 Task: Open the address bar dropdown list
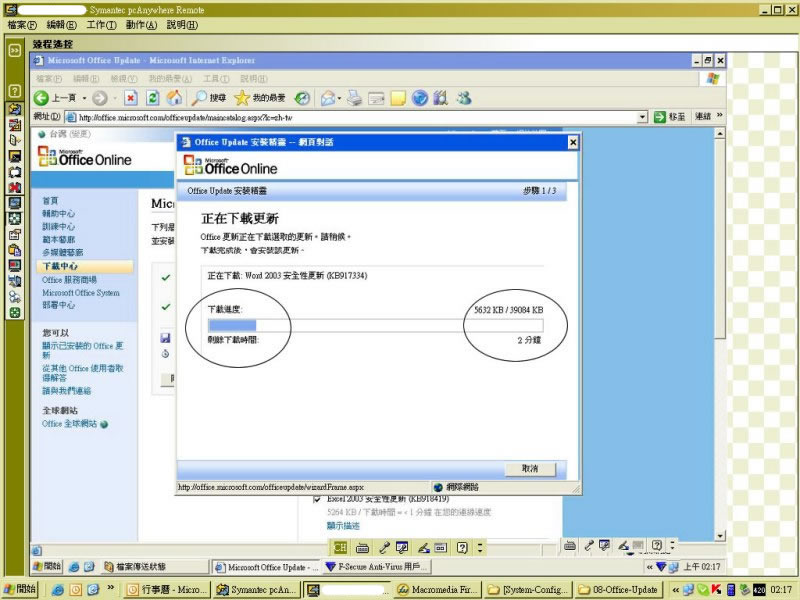coord(642,117)
